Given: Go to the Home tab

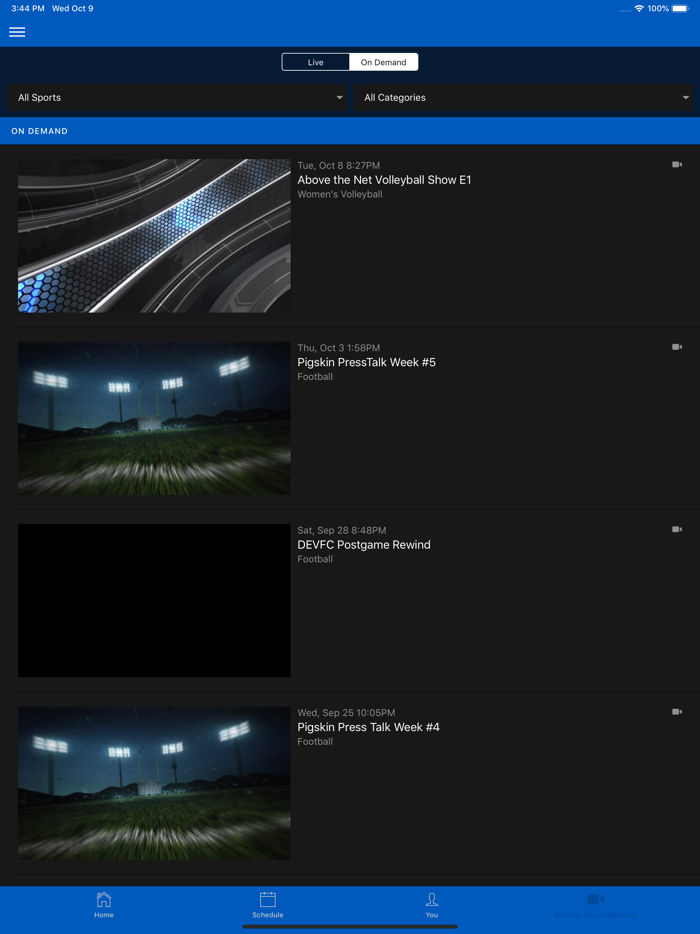Looking at the screenshot, I should [x=104, y=905].
